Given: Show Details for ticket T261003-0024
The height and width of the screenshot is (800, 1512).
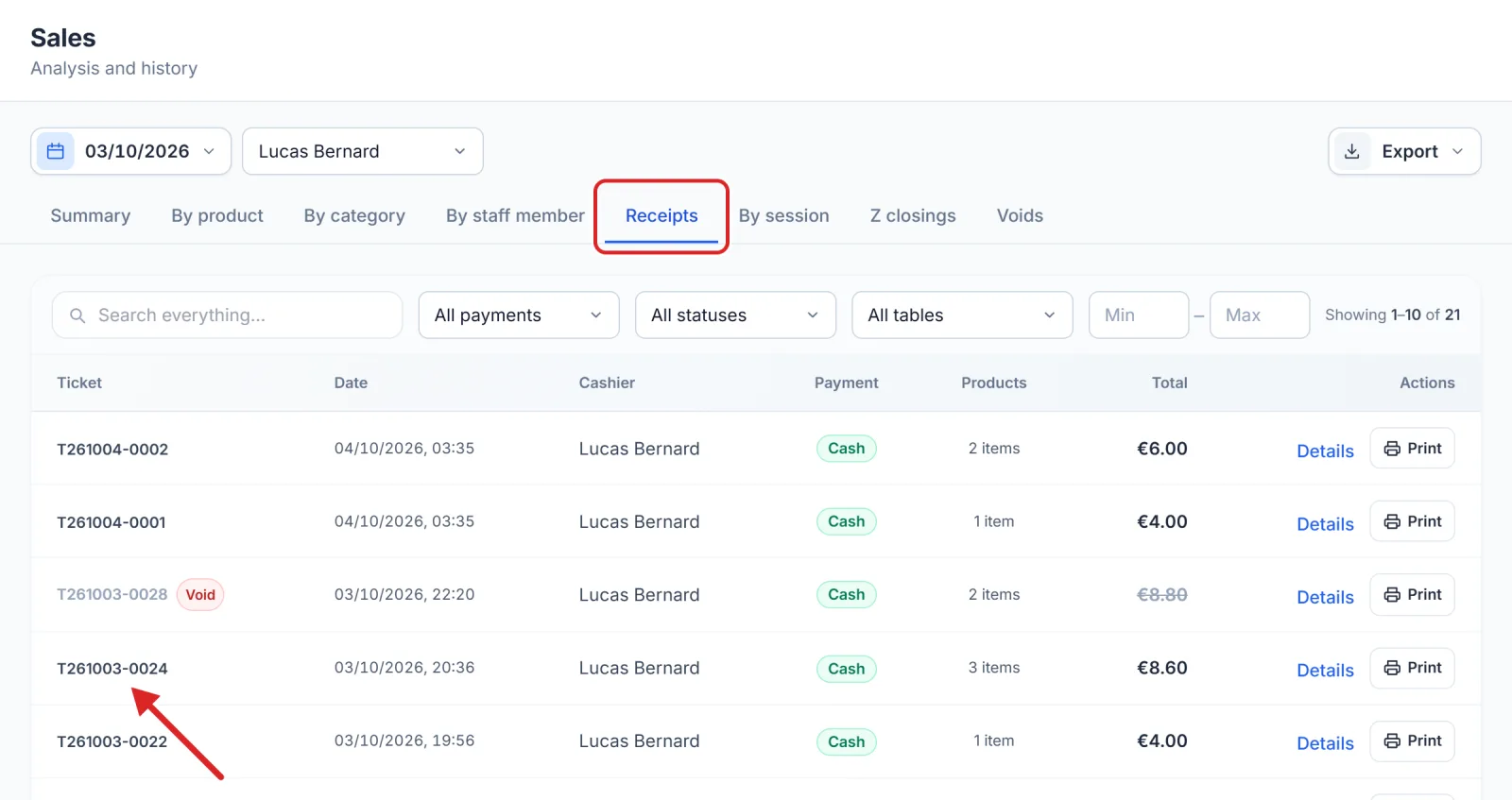Looking at the screenshot, I should point(1325,671).
